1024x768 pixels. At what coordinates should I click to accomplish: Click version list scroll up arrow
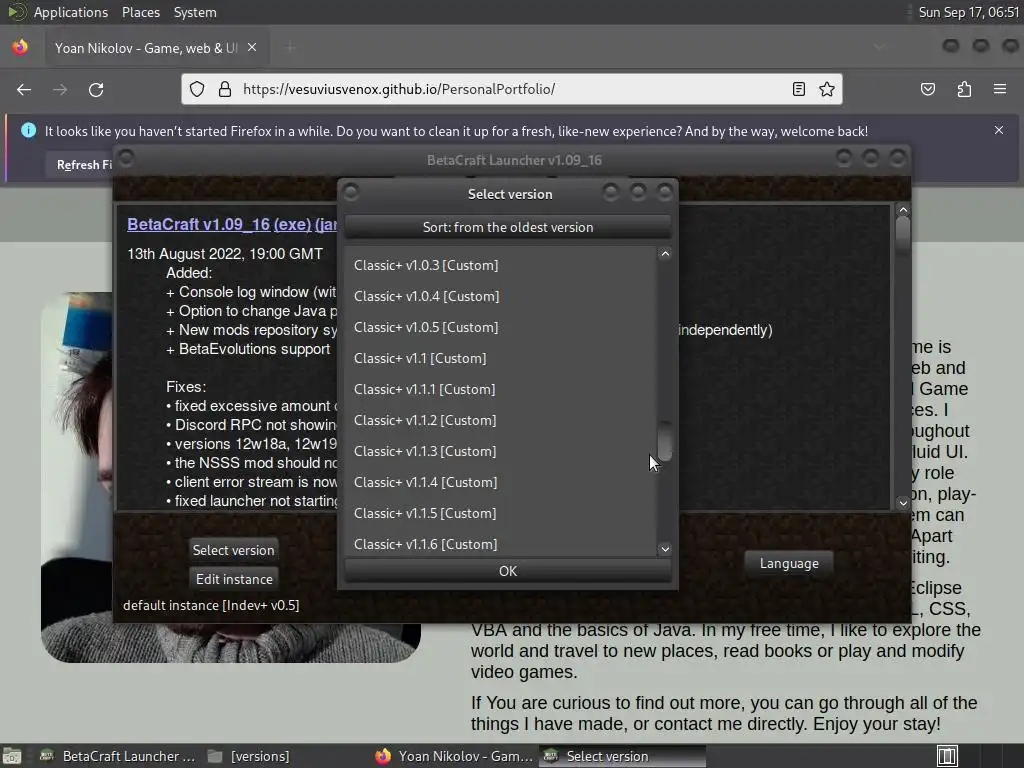click(x=665, y=254)
